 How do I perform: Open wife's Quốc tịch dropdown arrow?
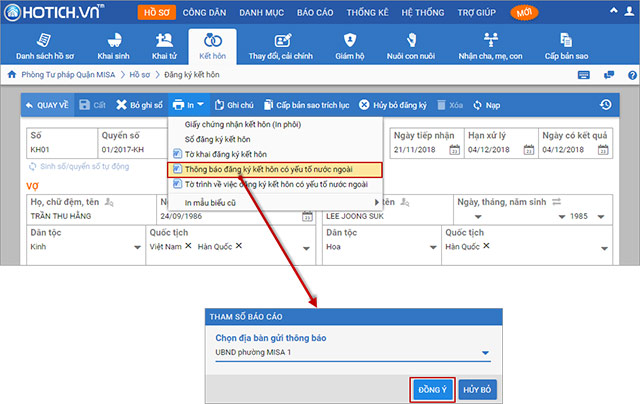pyautogui.click(x=306, y=248)
